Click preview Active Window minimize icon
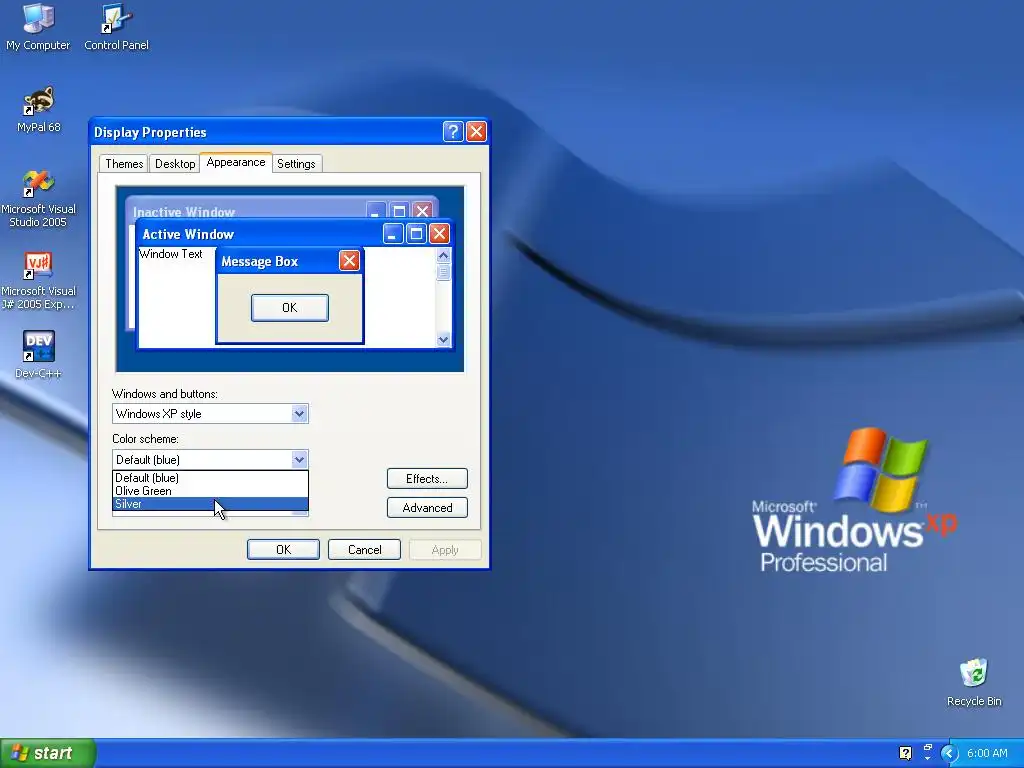 392,234
